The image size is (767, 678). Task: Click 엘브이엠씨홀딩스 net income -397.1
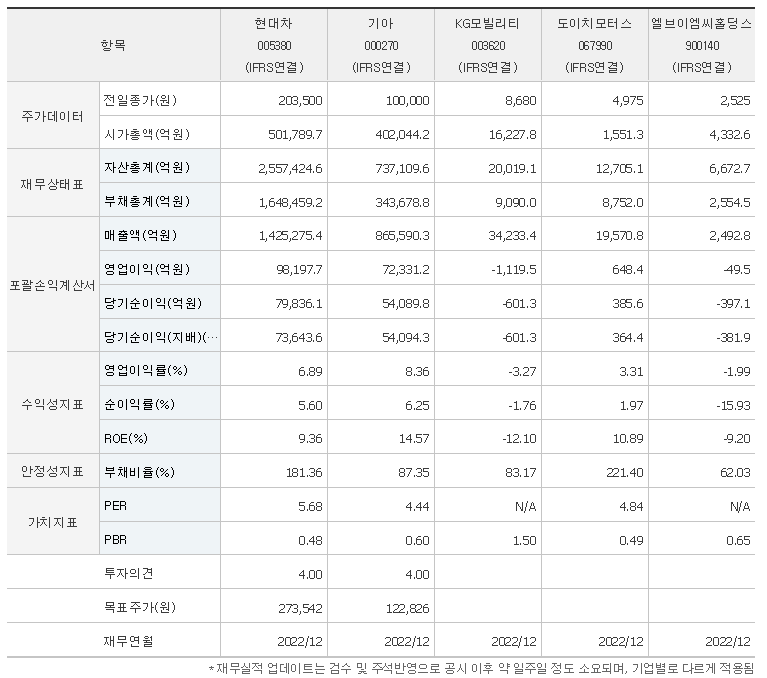pyautogui.click(x=733, y=304)
